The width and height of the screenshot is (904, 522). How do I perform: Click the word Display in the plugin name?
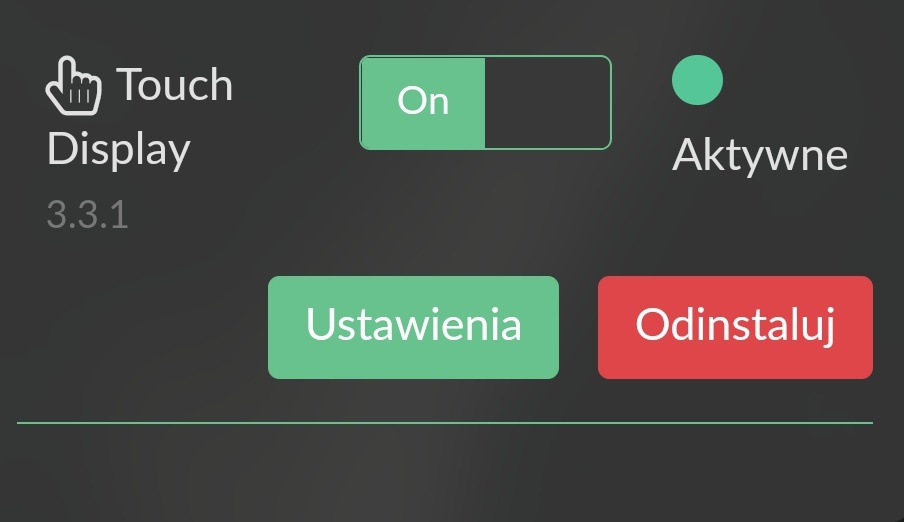click(x=118, y=149)
